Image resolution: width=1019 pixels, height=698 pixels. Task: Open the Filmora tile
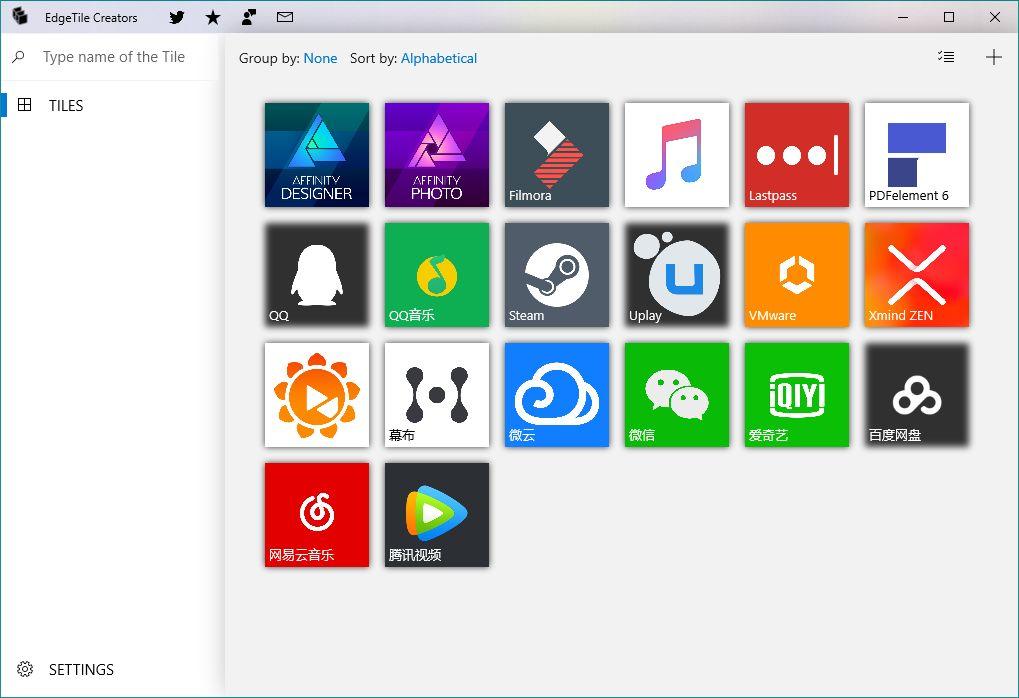(x=557, y=155)
